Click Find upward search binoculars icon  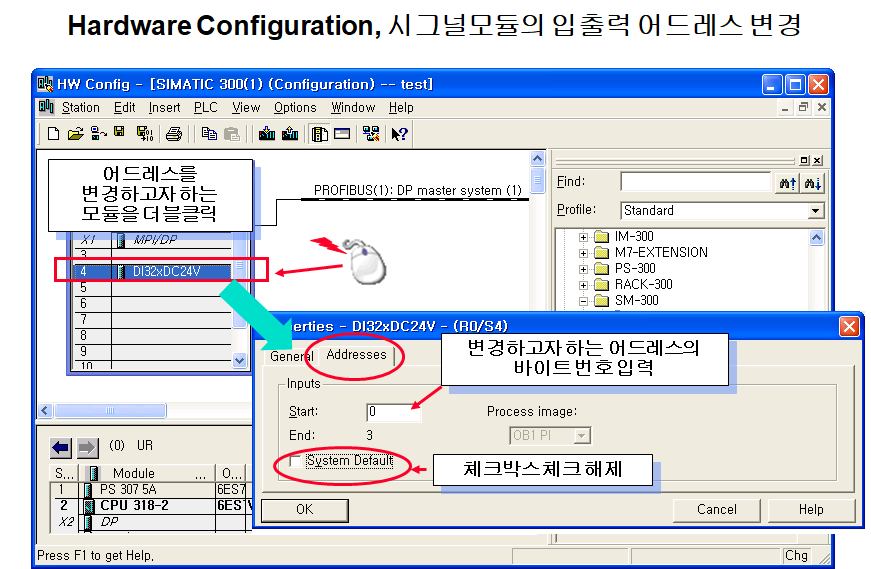point(788,183)
